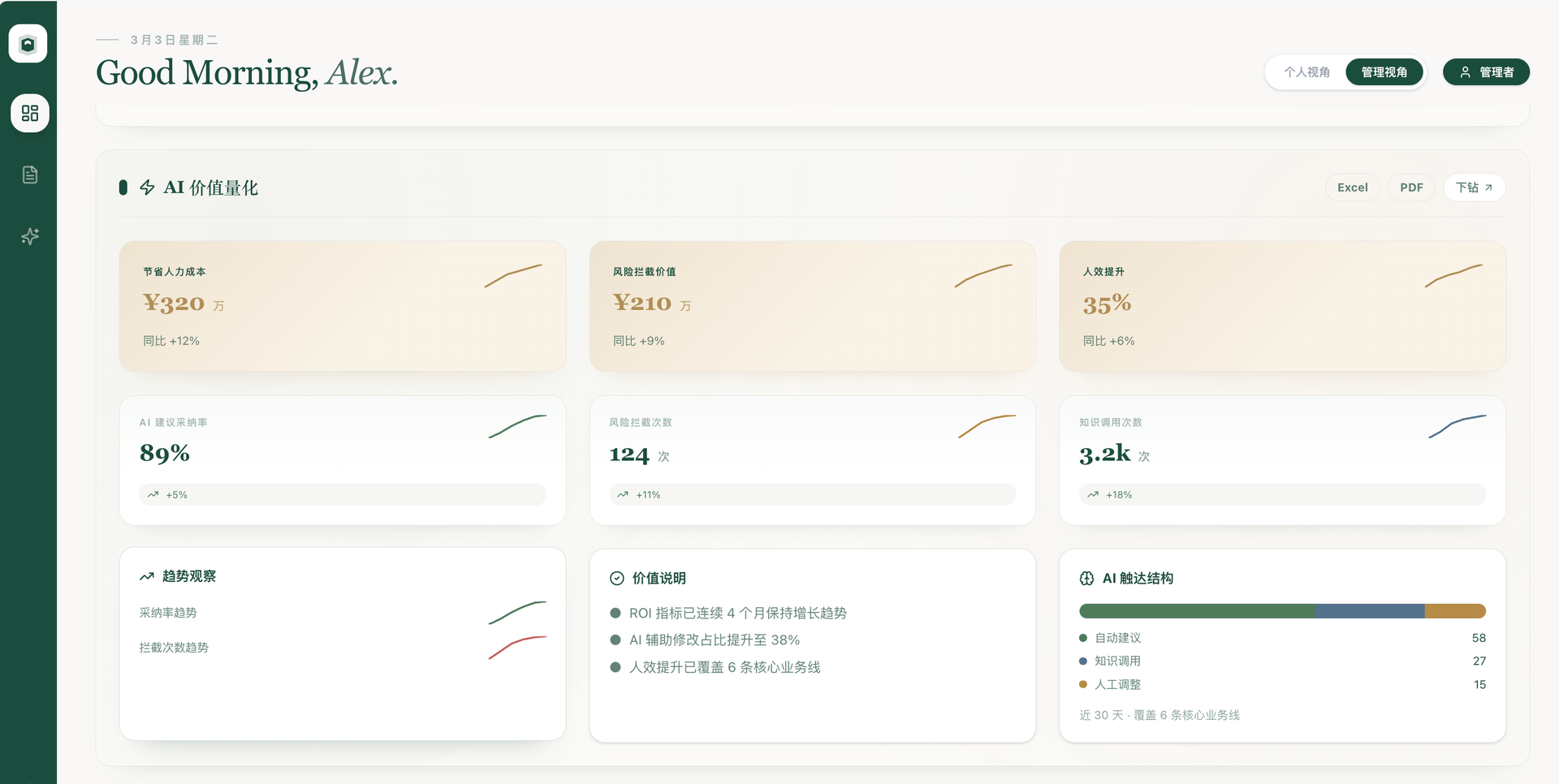Open the 节省人力成本 ¥320 万 card
The image size is (1559, 784).
tap(343, 306)
